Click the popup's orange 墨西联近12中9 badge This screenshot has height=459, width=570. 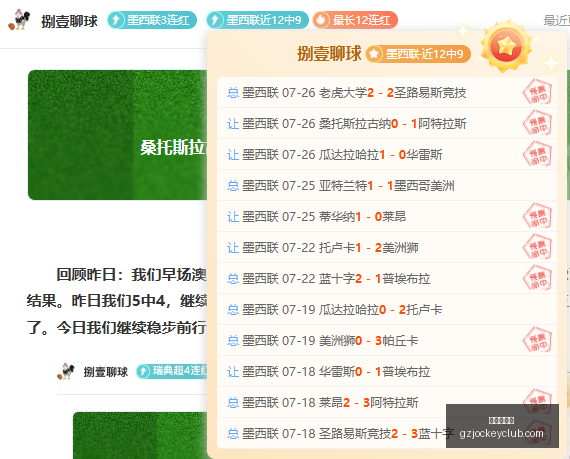tap(418, 54)
